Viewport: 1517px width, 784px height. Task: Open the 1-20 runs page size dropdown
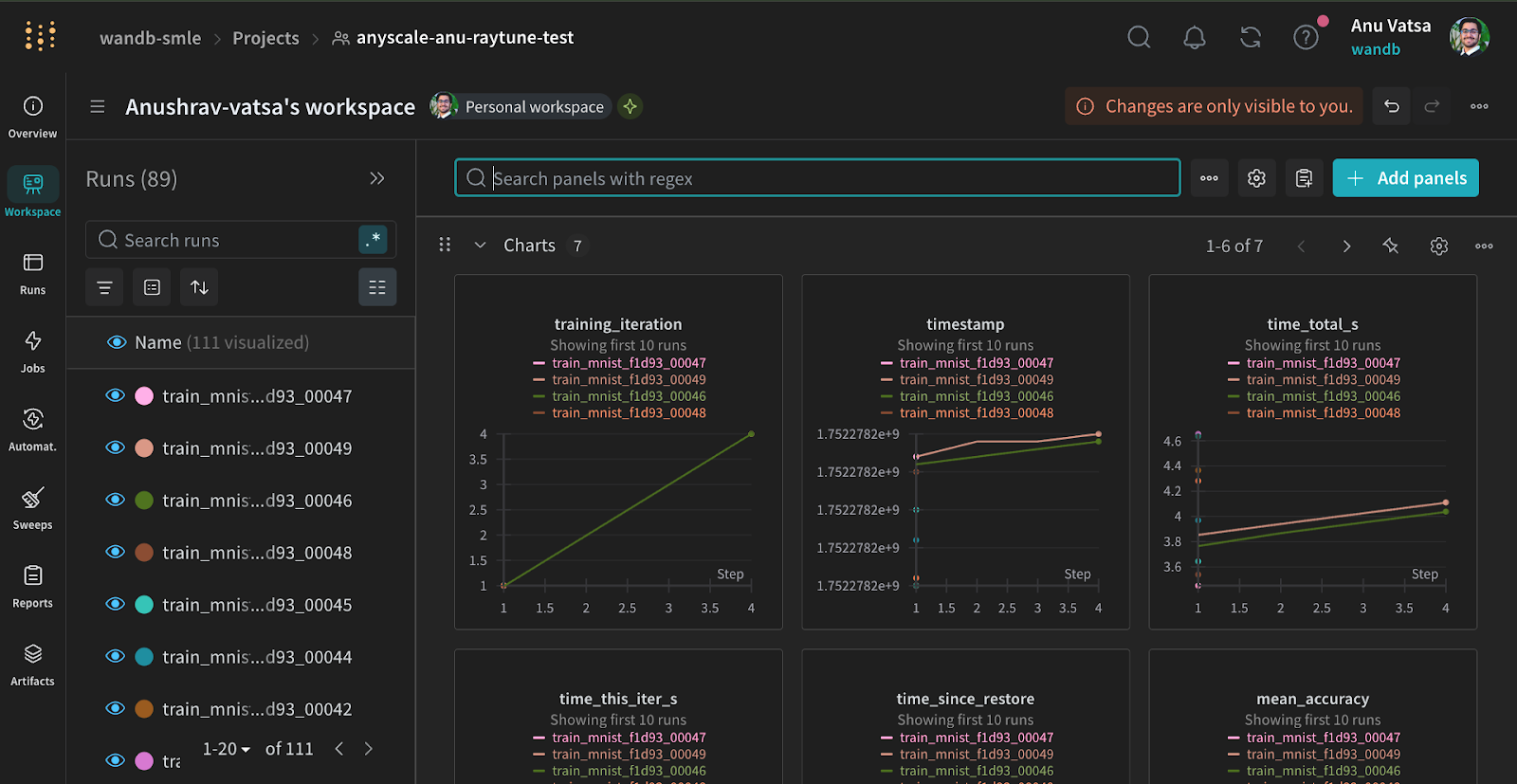(x=226, y=749)
